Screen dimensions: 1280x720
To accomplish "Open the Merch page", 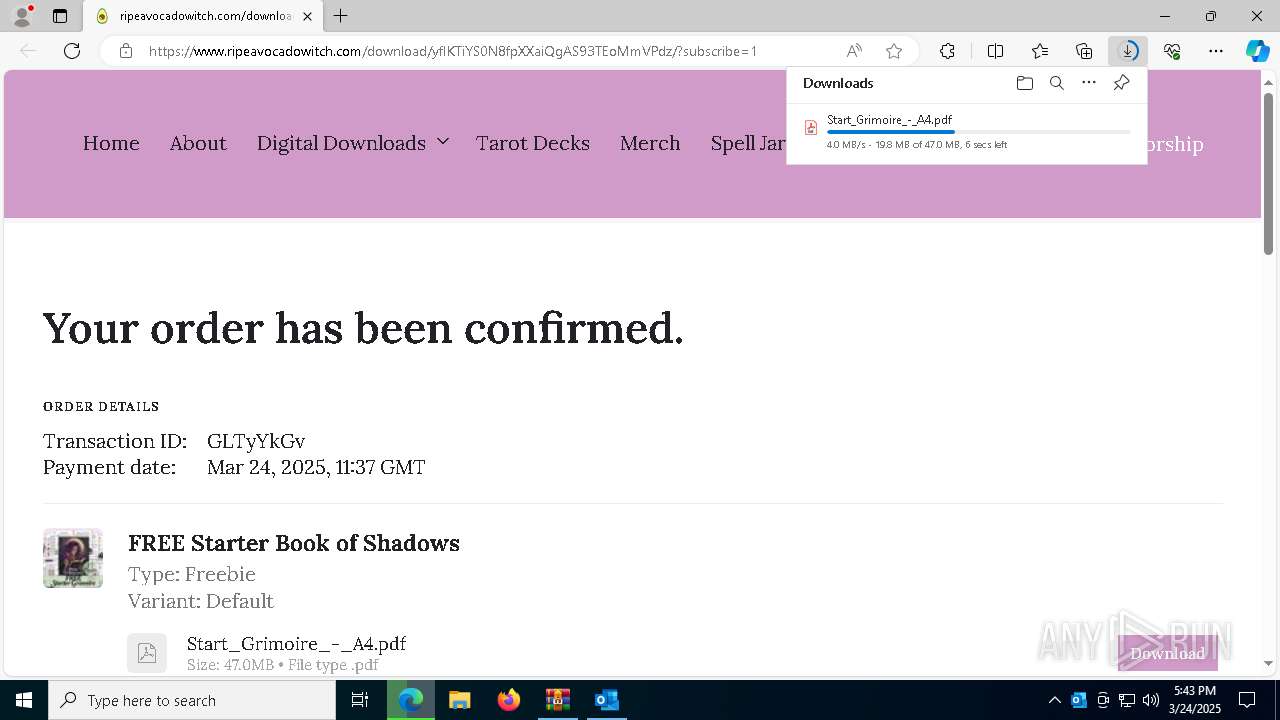I will 650,143.
